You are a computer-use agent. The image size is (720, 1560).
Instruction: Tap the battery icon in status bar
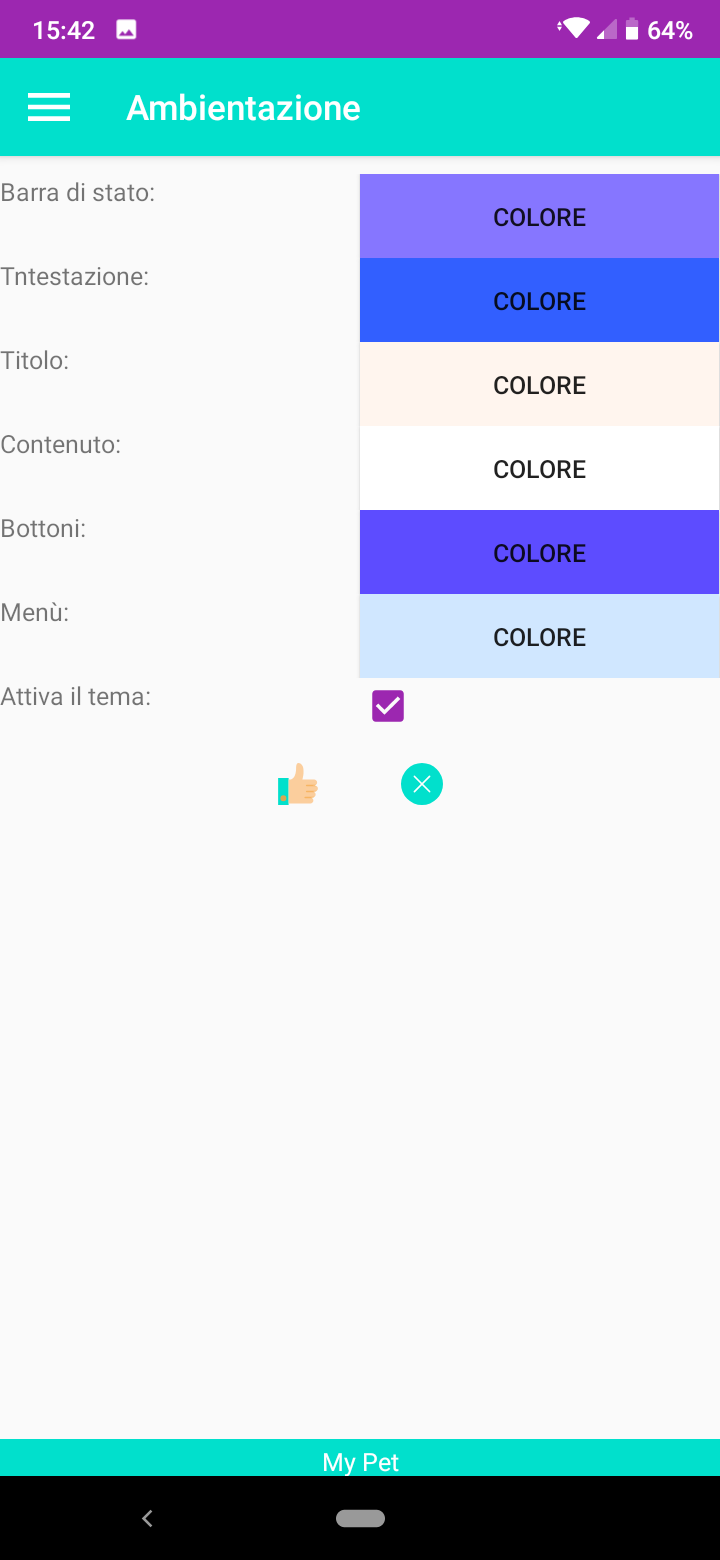click(x=632, y=30)
